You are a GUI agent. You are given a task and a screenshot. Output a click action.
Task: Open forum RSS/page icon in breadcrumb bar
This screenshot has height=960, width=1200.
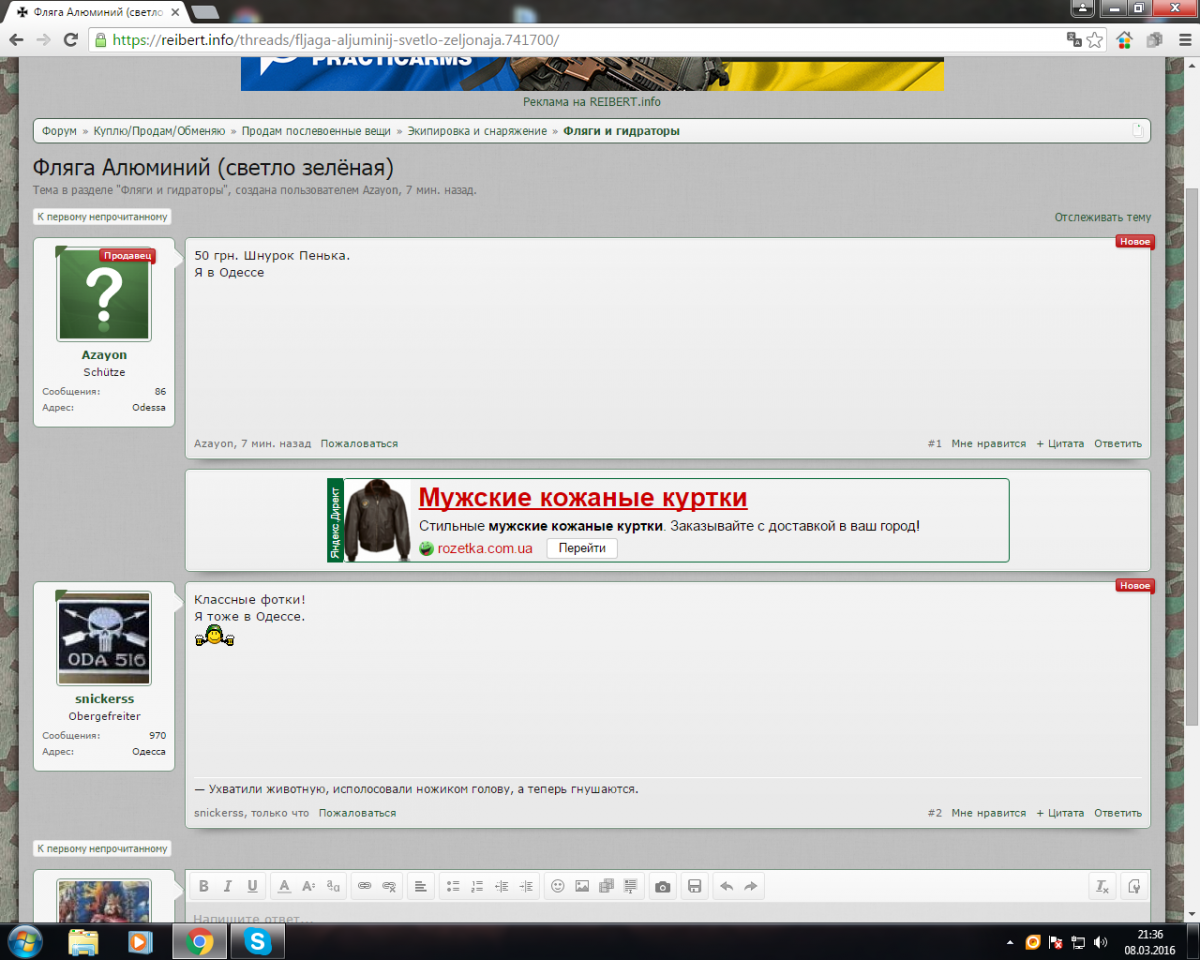1137,131
